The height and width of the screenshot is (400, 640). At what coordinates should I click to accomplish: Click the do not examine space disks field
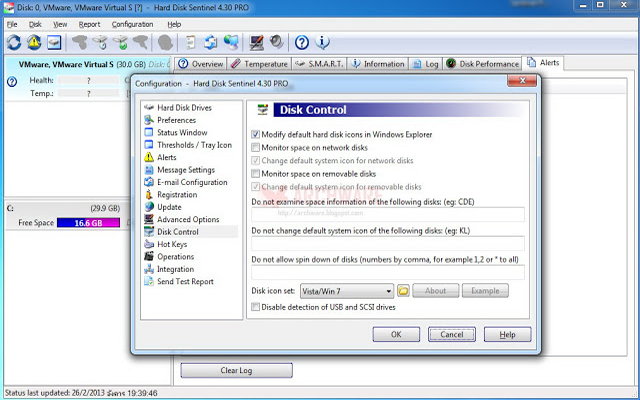point(388,214)
